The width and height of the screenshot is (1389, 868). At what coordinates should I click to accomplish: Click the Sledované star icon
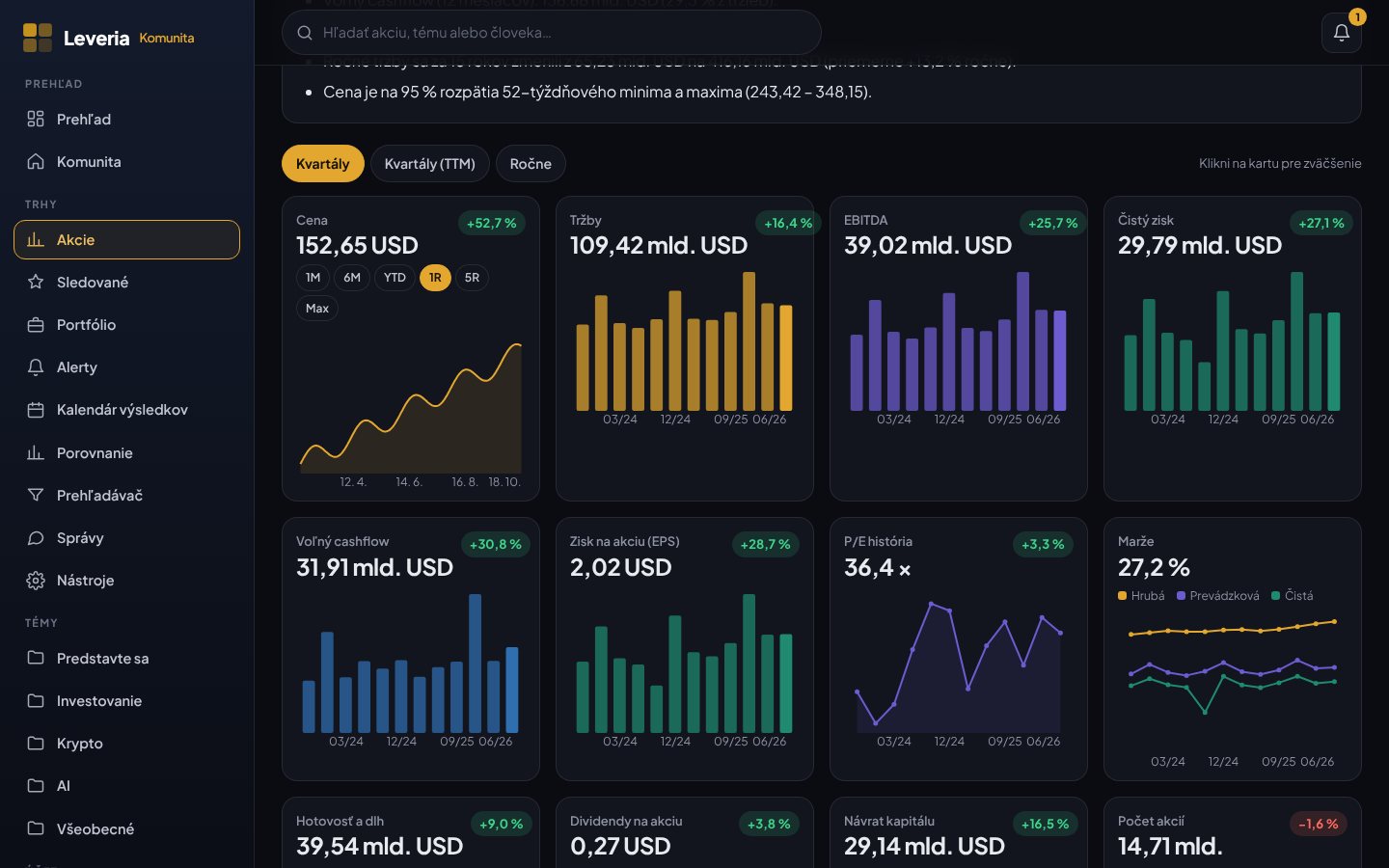tap(36, 282)
